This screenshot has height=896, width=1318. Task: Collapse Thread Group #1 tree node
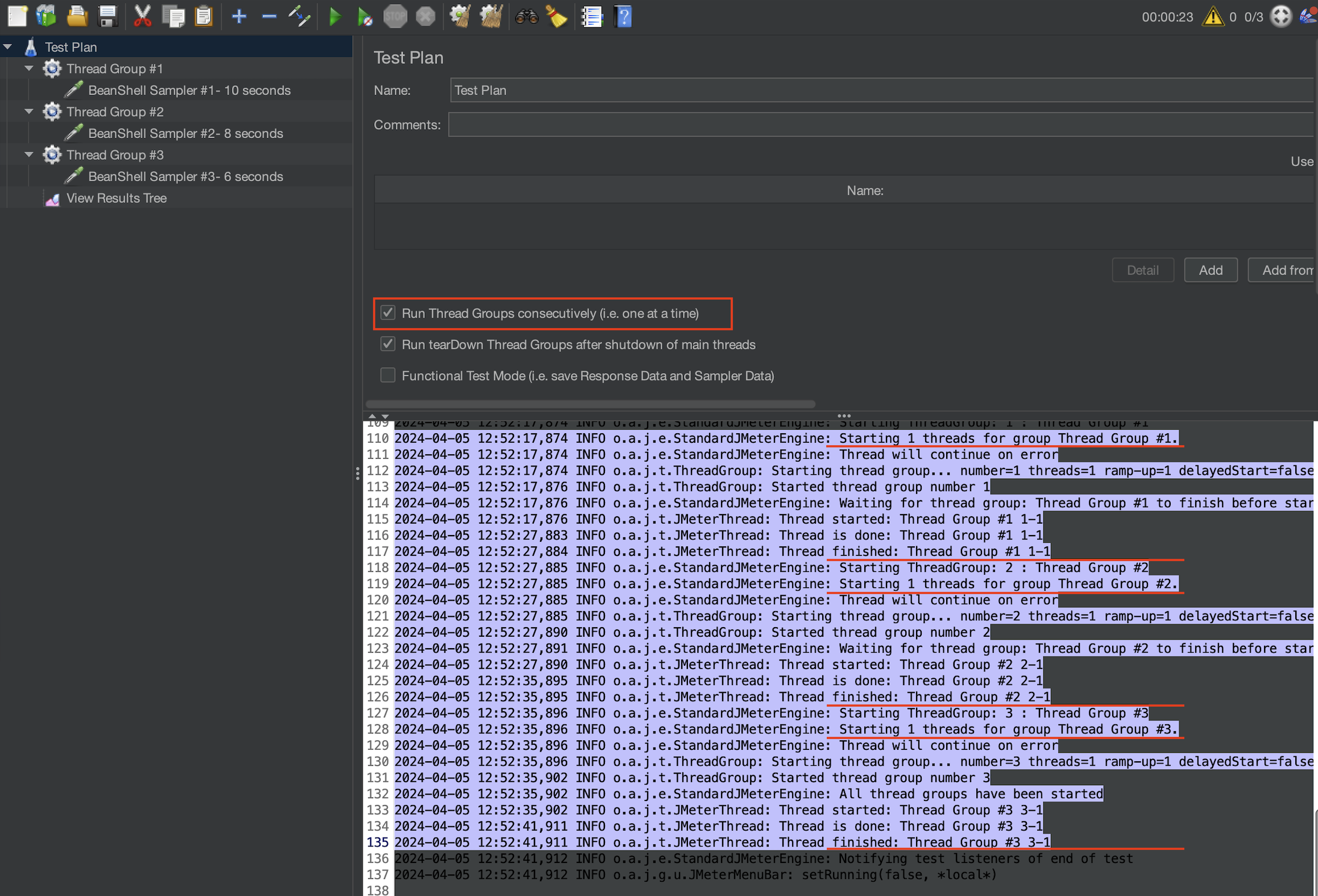(x=29, y=68)
